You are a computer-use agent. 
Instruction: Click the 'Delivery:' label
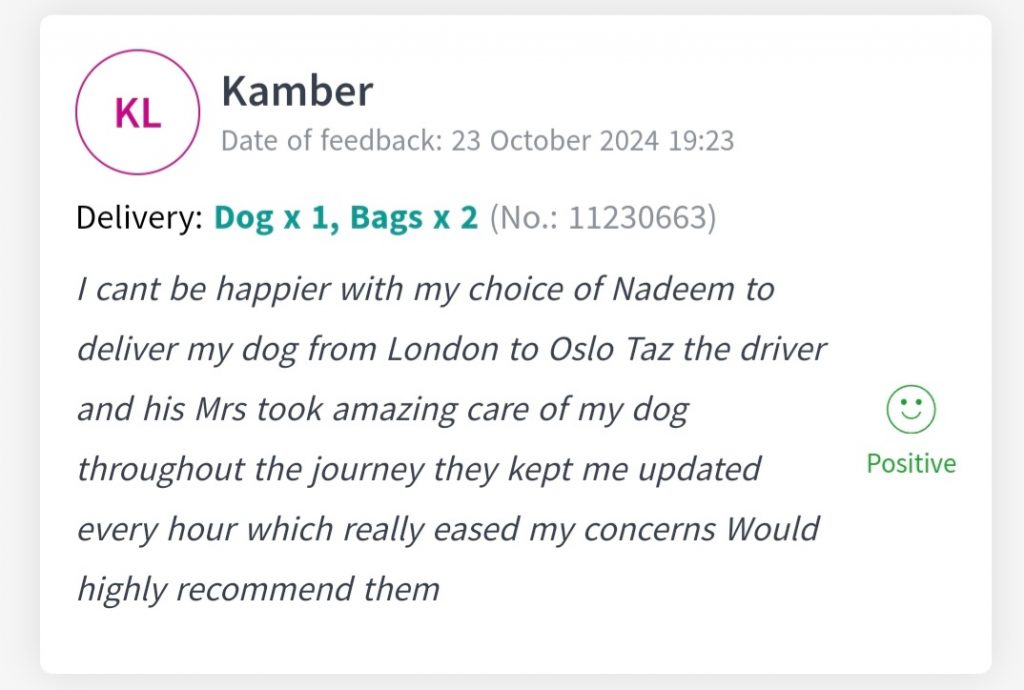click(139, 217)
